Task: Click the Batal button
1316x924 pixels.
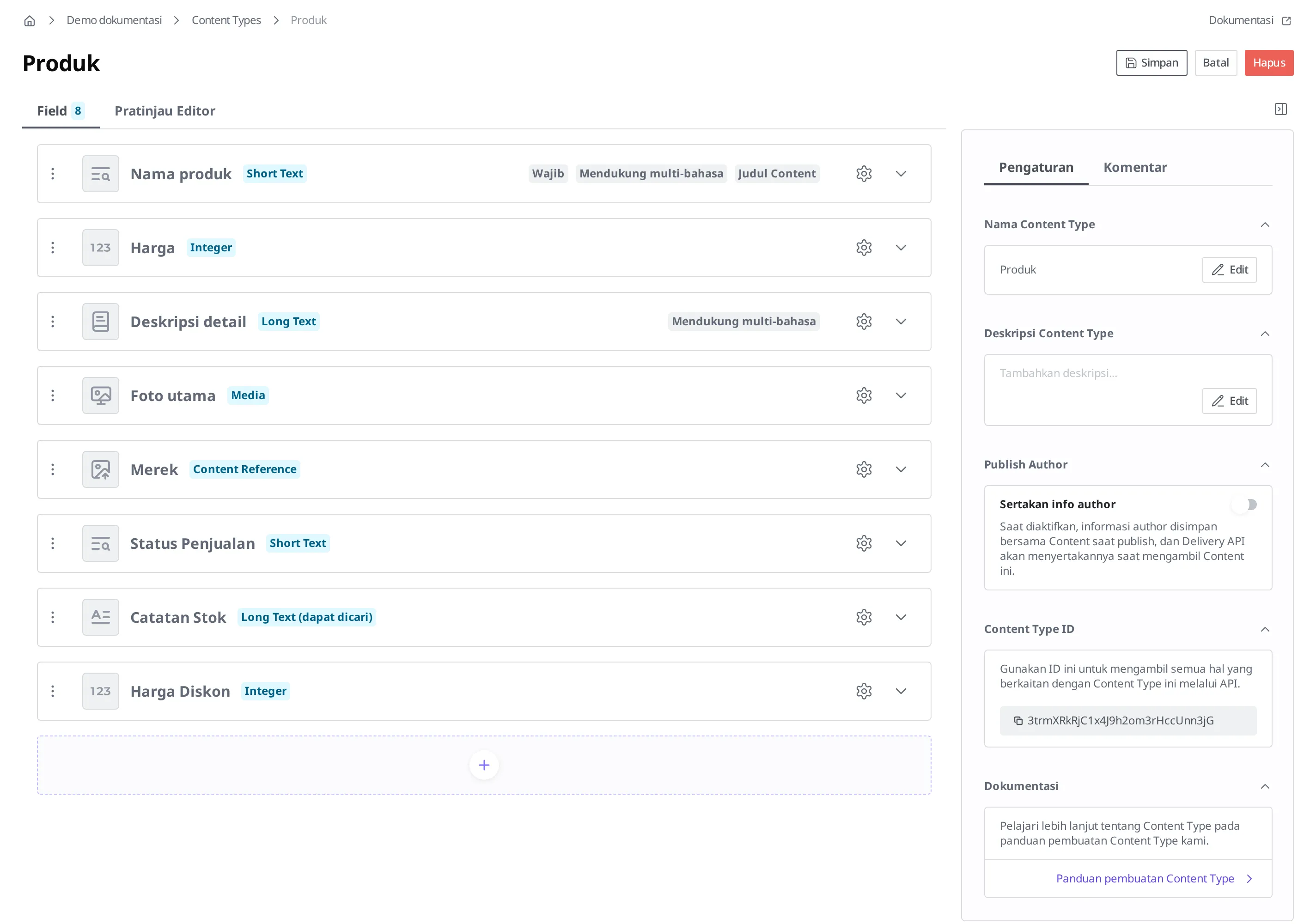Action: (1216, 63)
